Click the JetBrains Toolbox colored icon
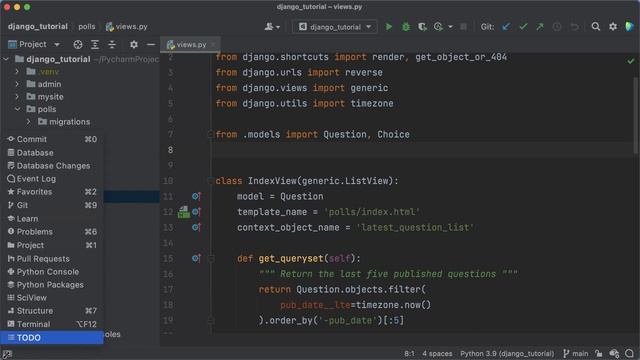Viewport: 640px width, 360px height. click(x=629, y=27)
